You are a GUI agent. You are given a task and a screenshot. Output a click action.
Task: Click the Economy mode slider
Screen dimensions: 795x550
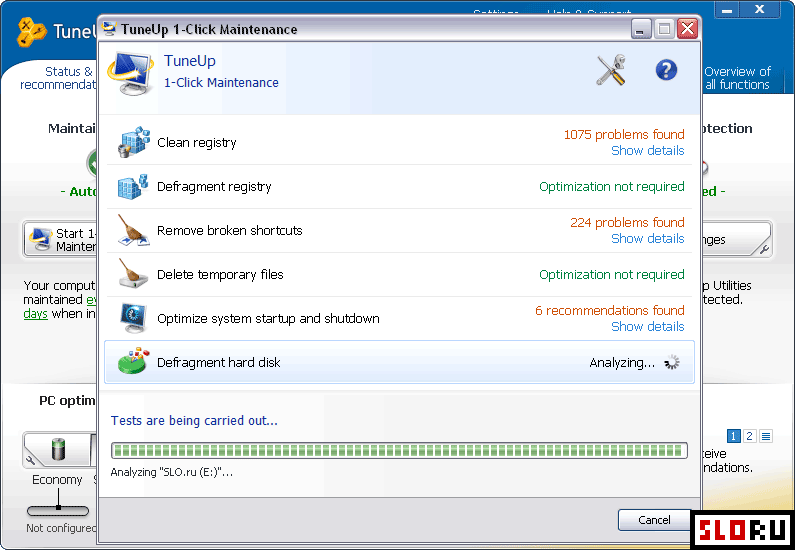click(x=58, y=510)
